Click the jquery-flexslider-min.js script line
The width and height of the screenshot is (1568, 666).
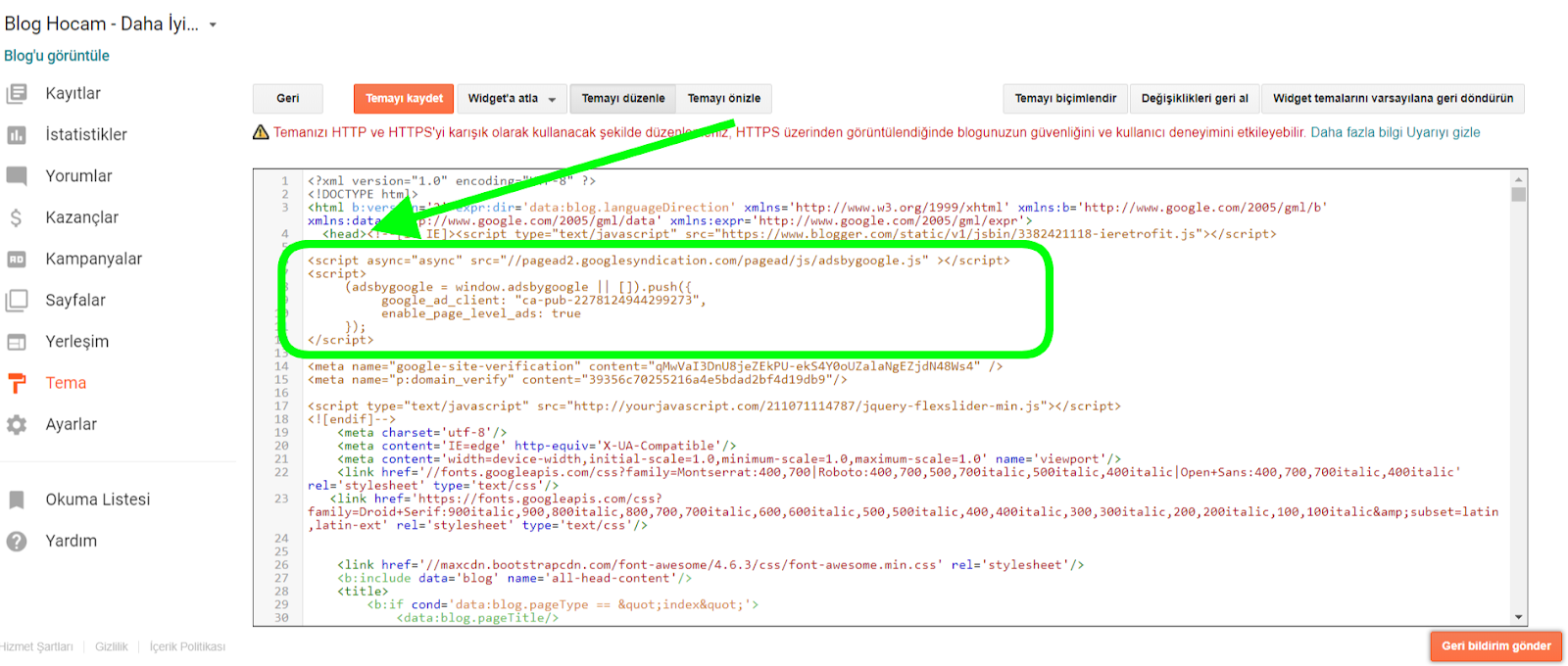[714, 405]
